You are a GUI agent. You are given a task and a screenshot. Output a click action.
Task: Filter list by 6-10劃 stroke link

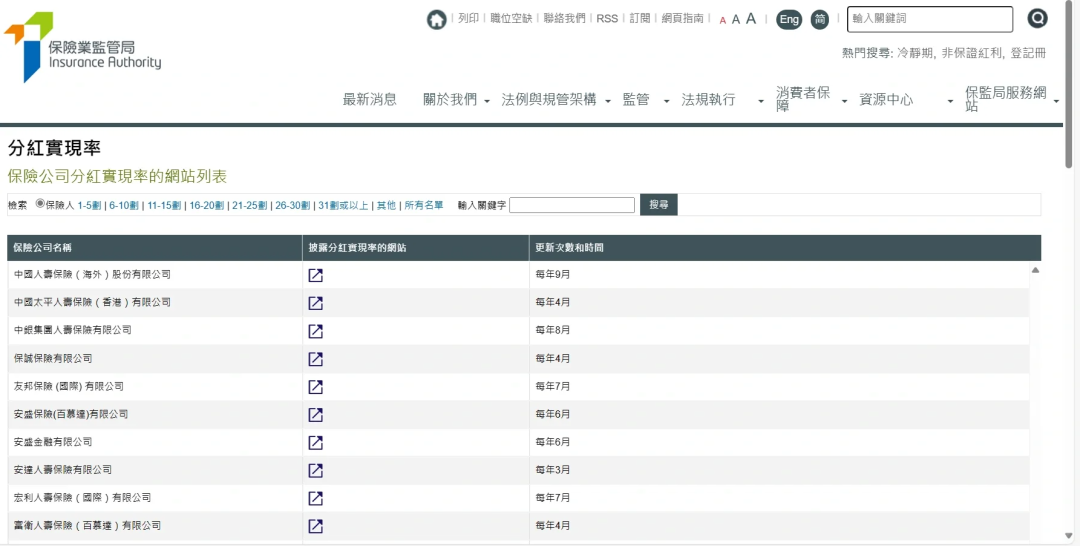pos(124,205)
